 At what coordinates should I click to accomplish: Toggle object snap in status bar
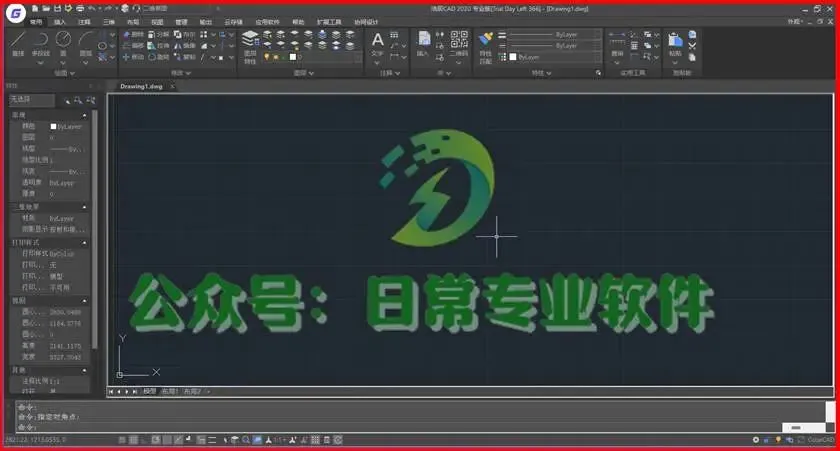167,440
